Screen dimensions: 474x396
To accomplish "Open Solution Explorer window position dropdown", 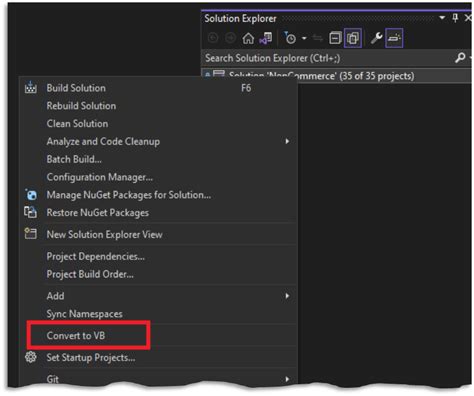I will click(442, 18).
